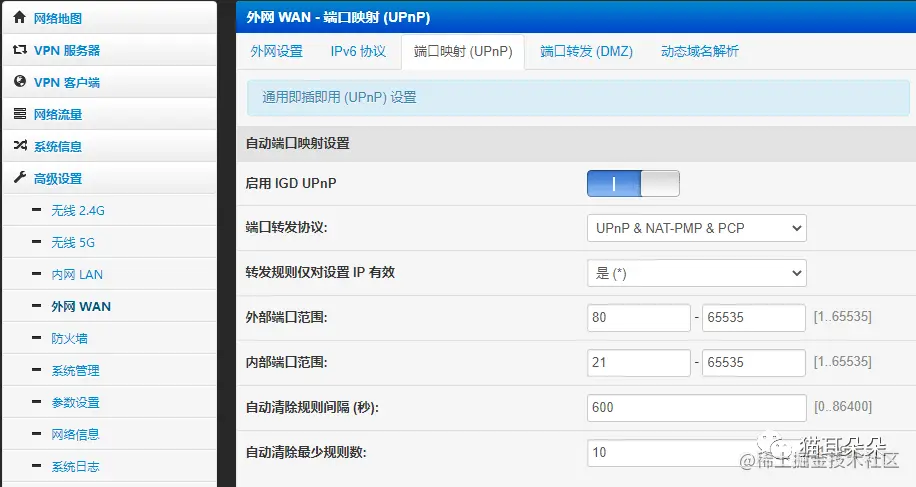This screenshot has height=487, width=916.
Task: Open 系统管理 submenu item
Action: (x=75, y=370)
